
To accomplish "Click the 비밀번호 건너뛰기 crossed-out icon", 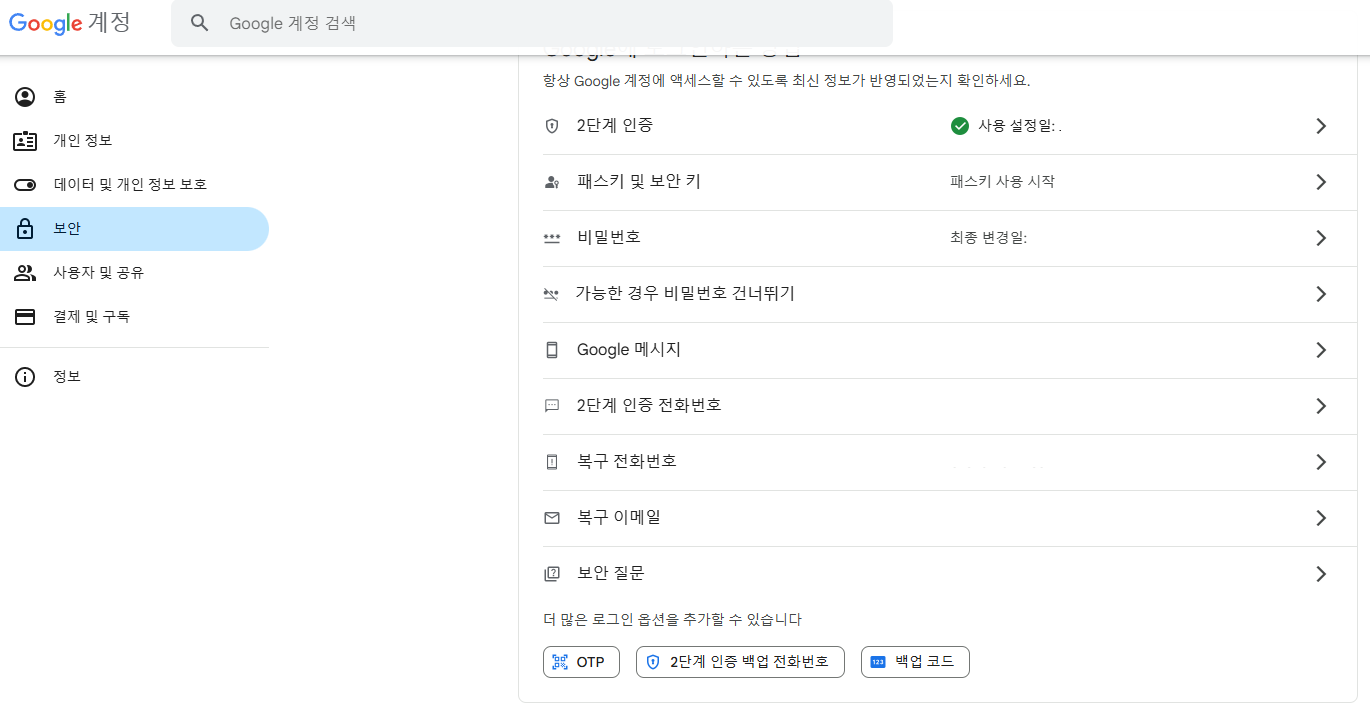I will coord(551,294).
